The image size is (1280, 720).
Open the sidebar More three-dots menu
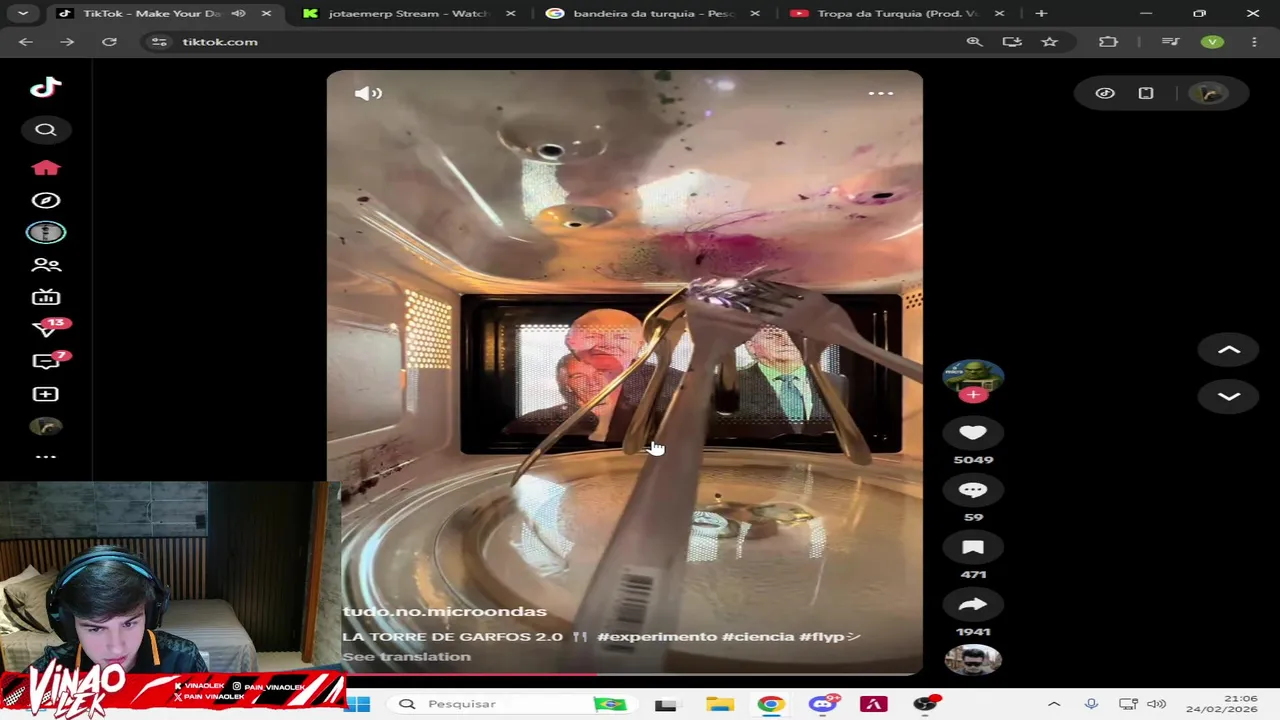(46, 457)
